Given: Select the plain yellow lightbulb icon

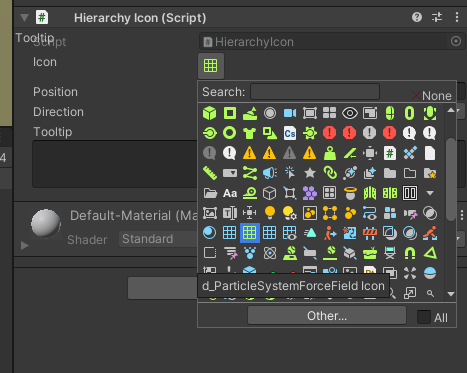Looking at the screenshot, I should pyautogui.click(x=270, y=213).
